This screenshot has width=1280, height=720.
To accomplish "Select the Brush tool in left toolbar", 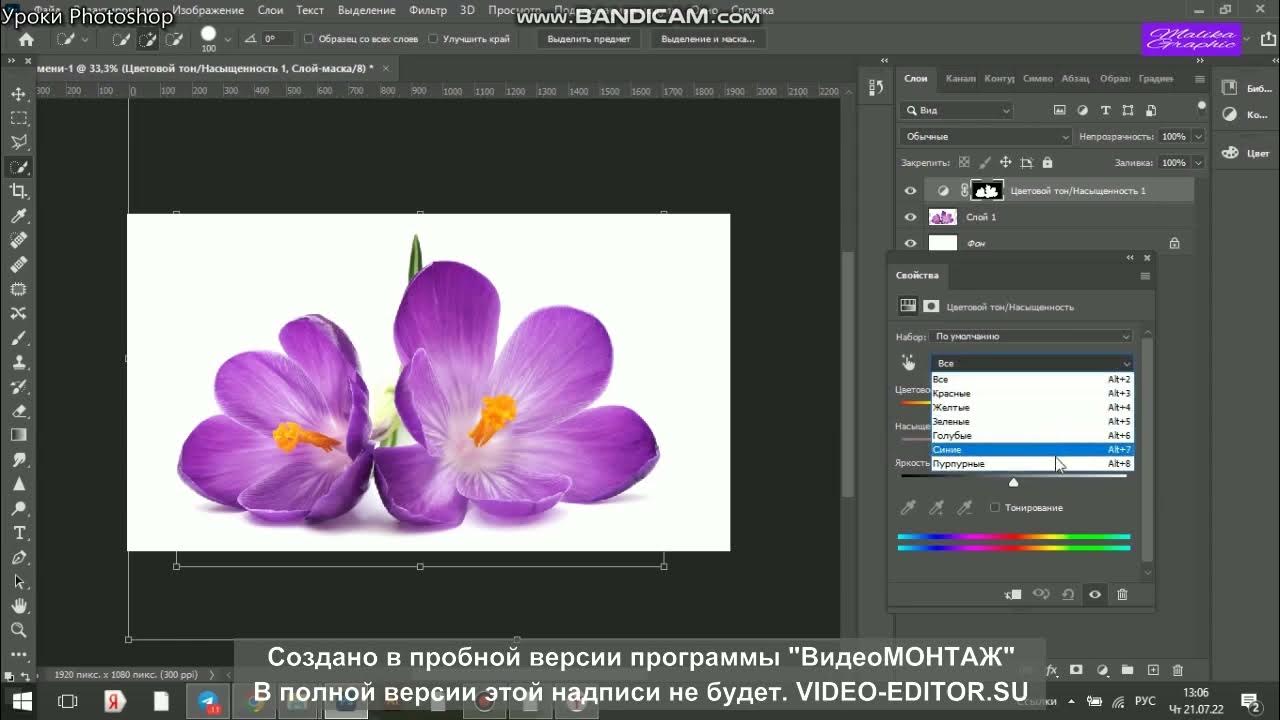I will click(19, 338).
